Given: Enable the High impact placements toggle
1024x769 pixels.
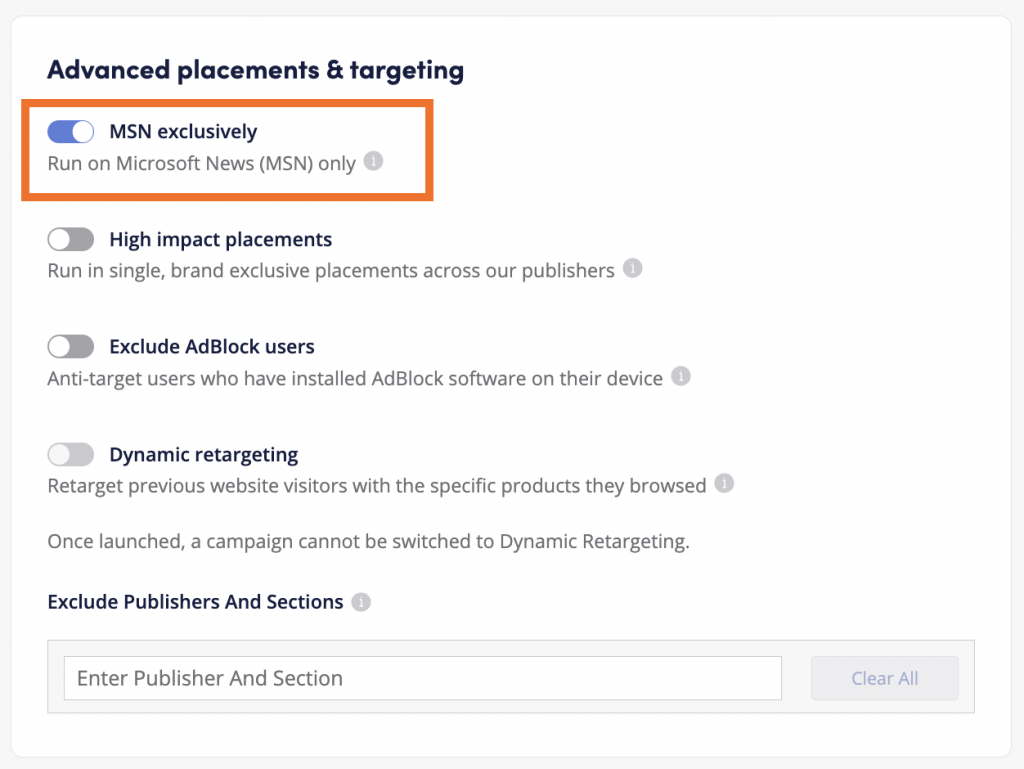Looking at the screenshot, I should click(x=70, y=240).
